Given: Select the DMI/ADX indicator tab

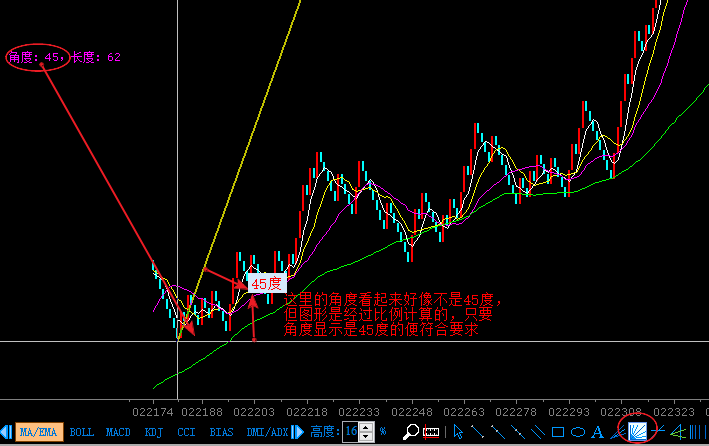Looking at the screenshot, I should (267, 432).
